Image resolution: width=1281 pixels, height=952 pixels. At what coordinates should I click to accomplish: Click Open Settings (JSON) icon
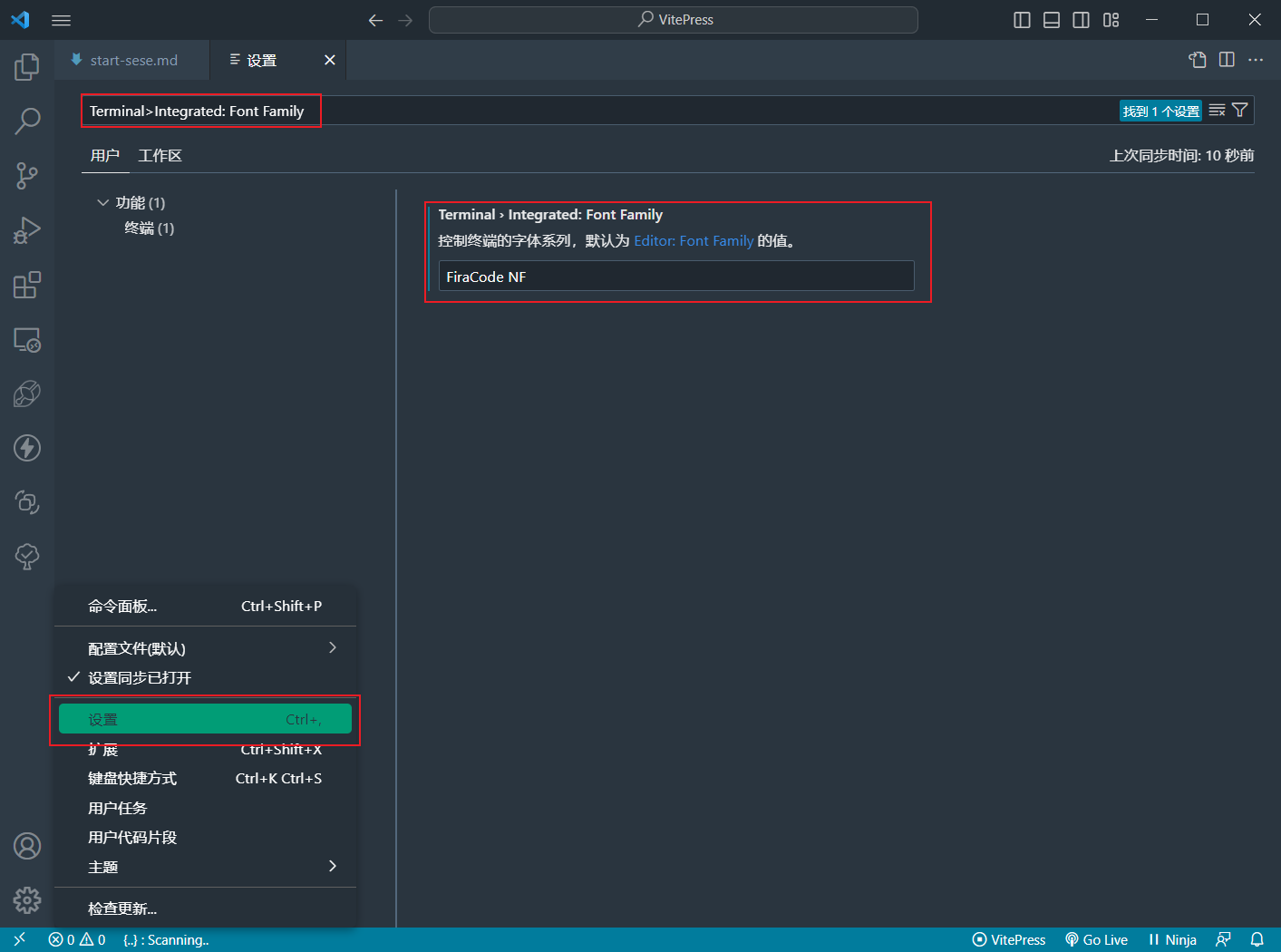point(1198,60)
